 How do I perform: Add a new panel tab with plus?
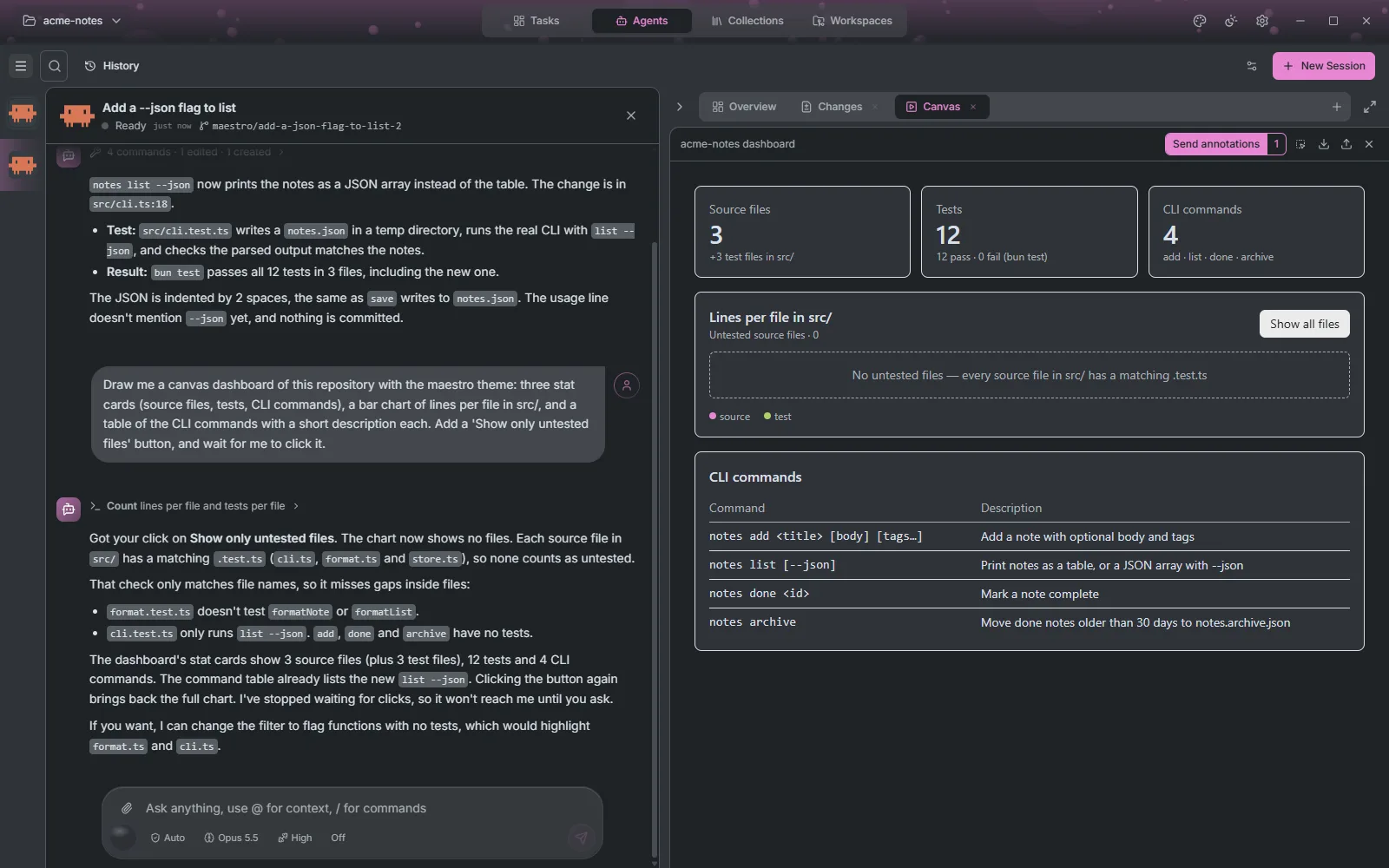(1337, 107)
